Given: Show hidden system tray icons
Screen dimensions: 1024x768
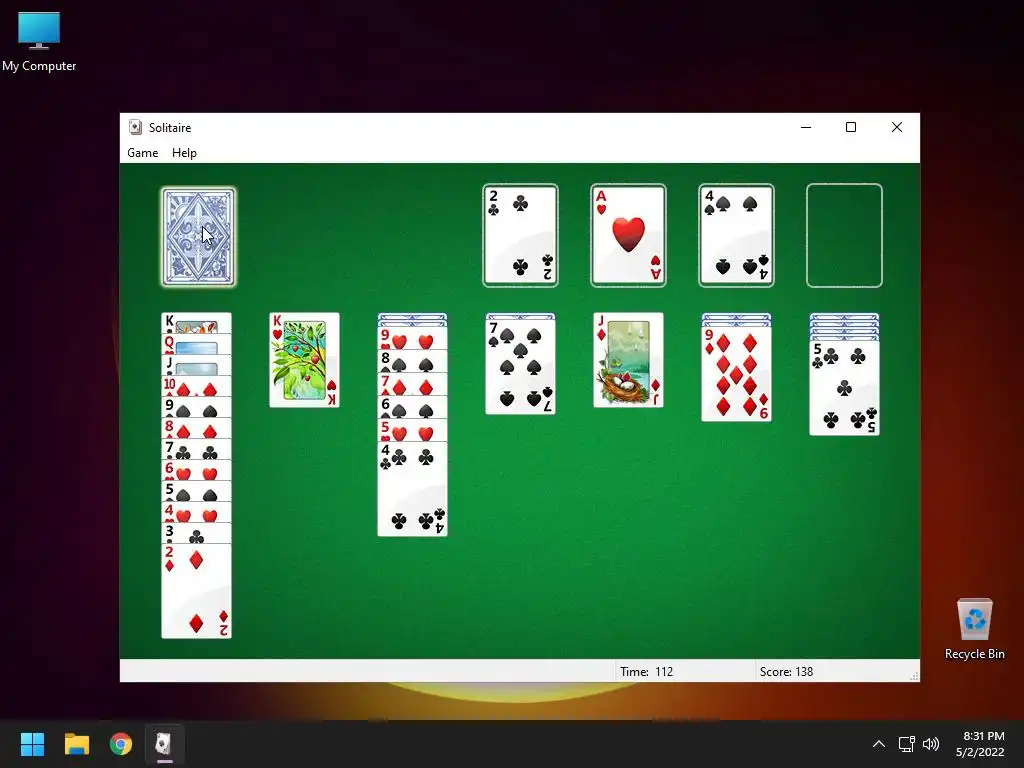Looking at the screenshot, I should (879, 744).
